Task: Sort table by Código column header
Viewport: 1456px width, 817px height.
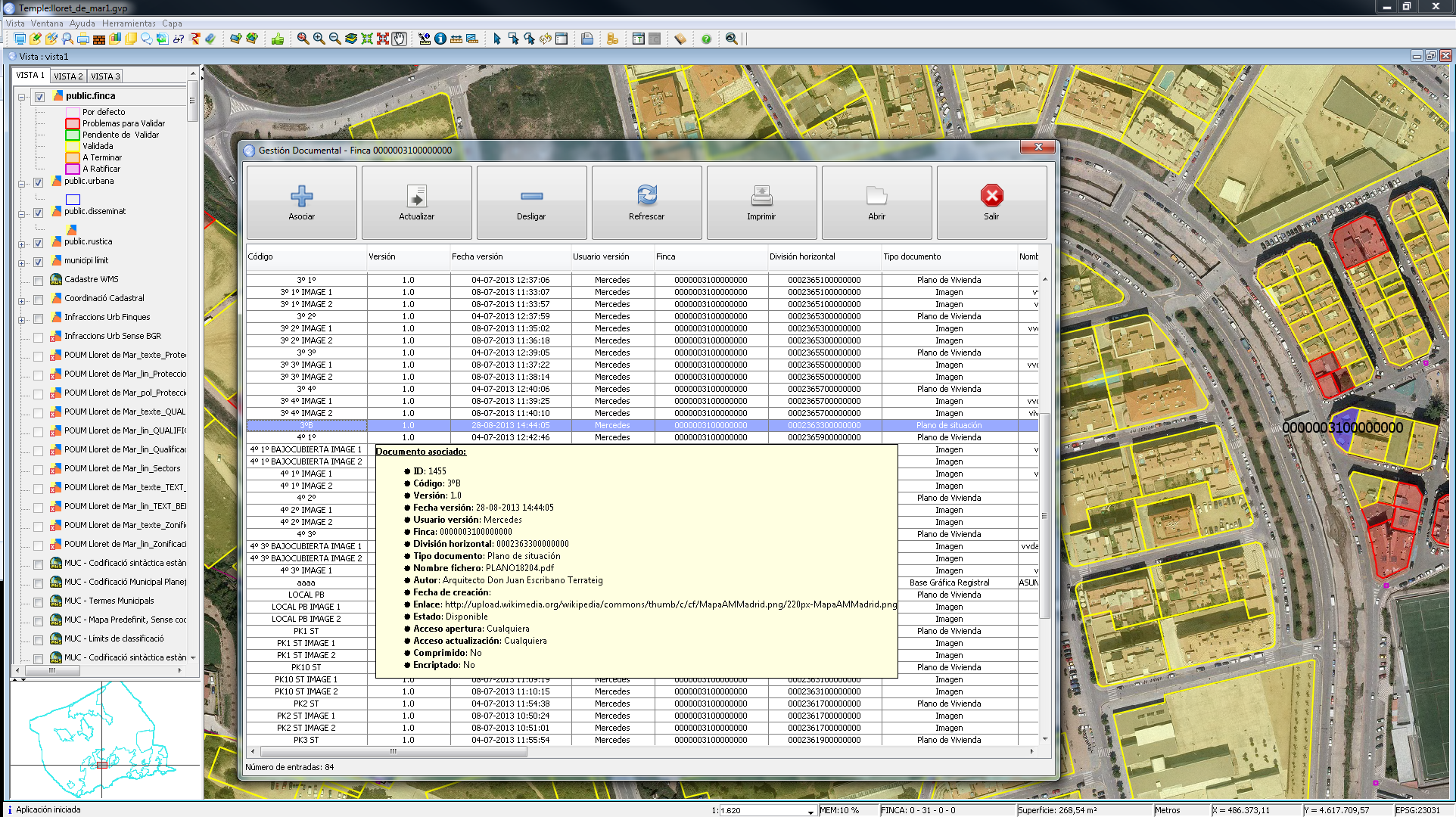Action: coord(306,256)
